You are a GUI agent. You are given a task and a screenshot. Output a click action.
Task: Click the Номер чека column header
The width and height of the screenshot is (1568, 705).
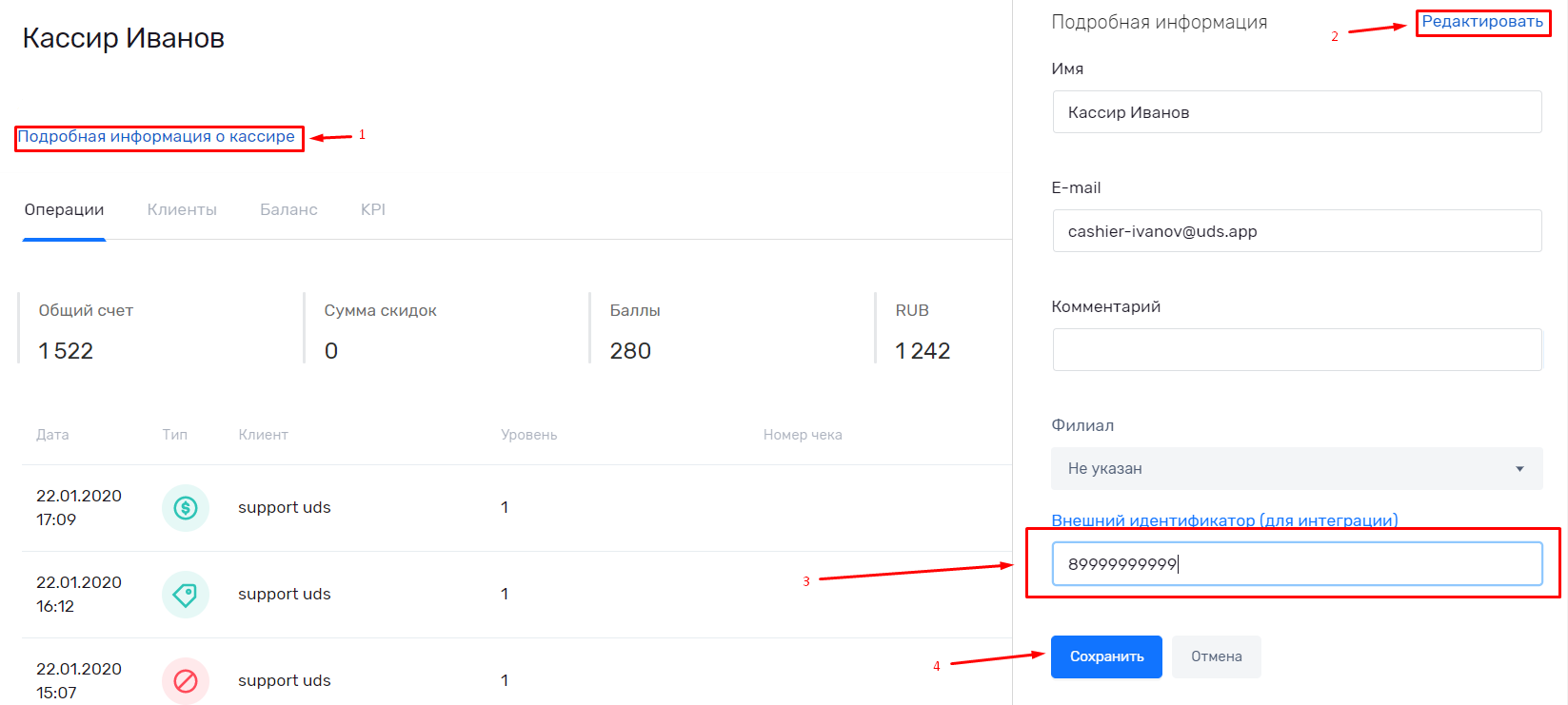coord(803,435)
